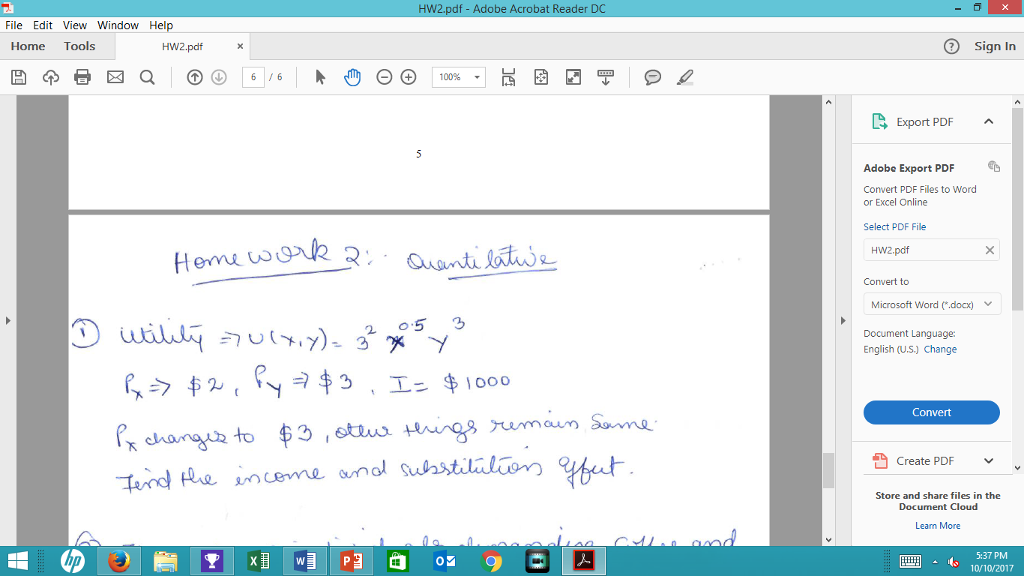Add a comment with the speech bubble icon
The width and height of the screenshot is (1024, 576).
pyautogui.click(x=652, y=77)
